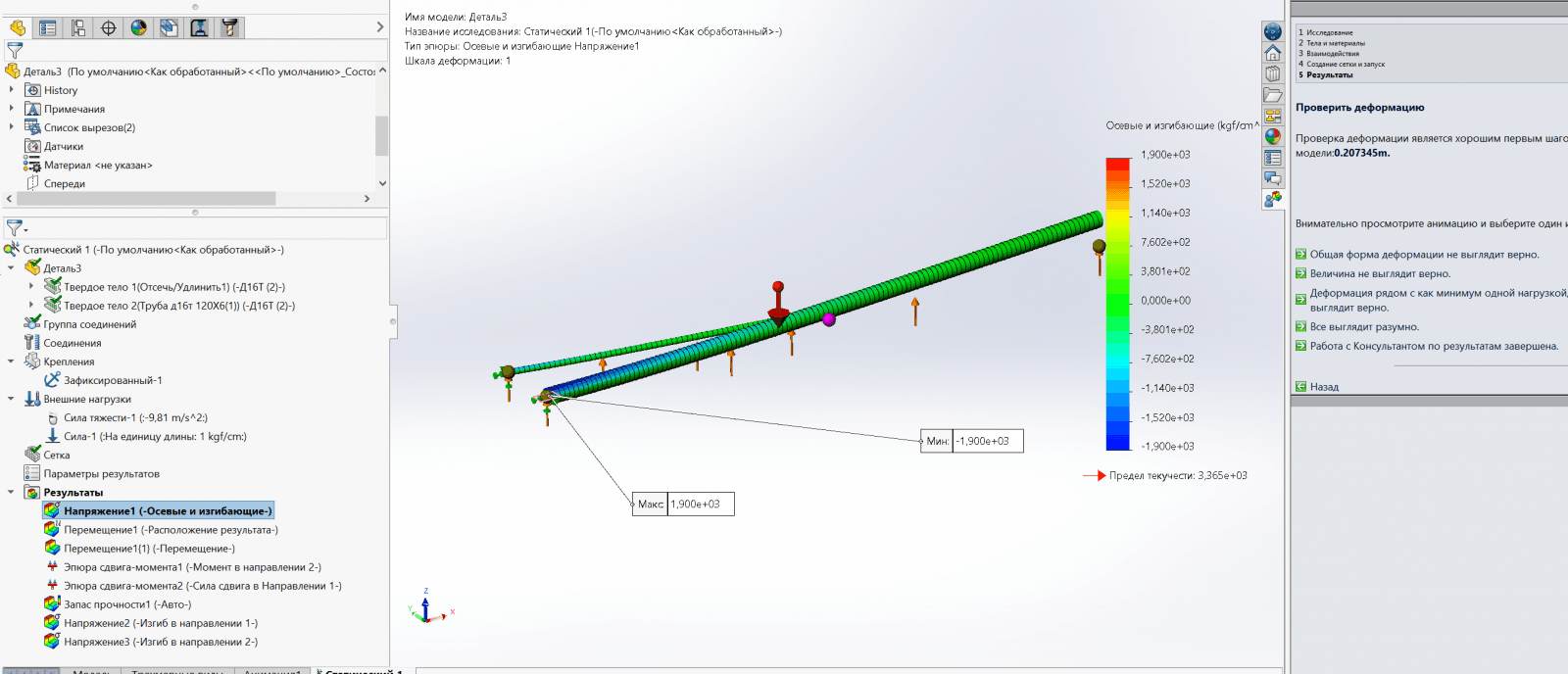The height and width of the screenshot is (674, 1568).
Task: Click the home icon in task pane
Action: pyautogui.click(x=1272, y=53)
